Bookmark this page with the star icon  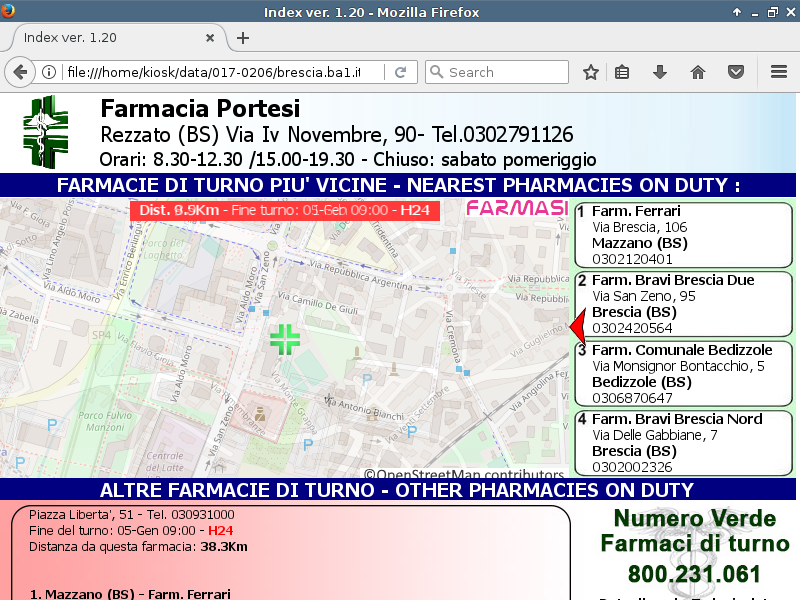coord(591,72)
